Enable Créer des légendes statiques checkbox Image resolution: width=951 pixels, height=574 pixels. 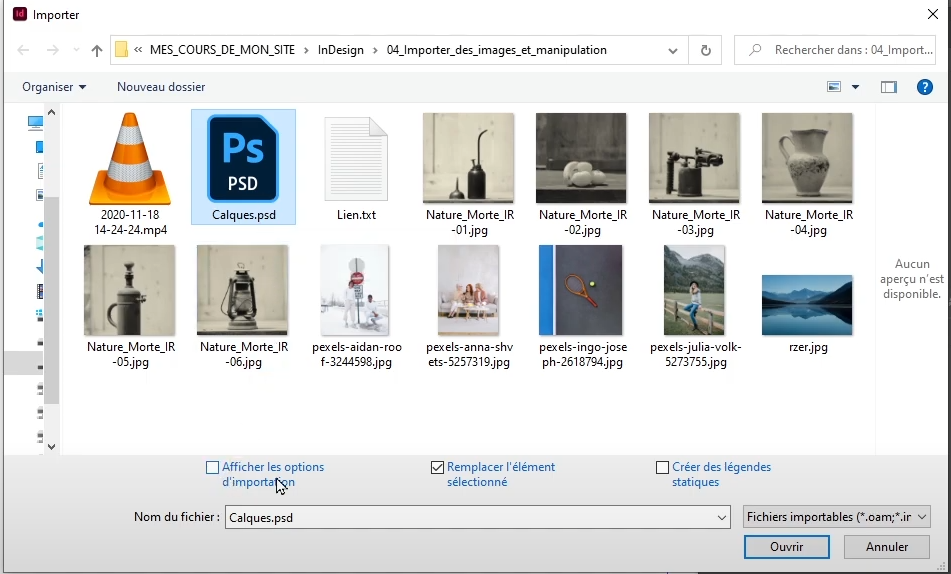(x=662, y=467)
